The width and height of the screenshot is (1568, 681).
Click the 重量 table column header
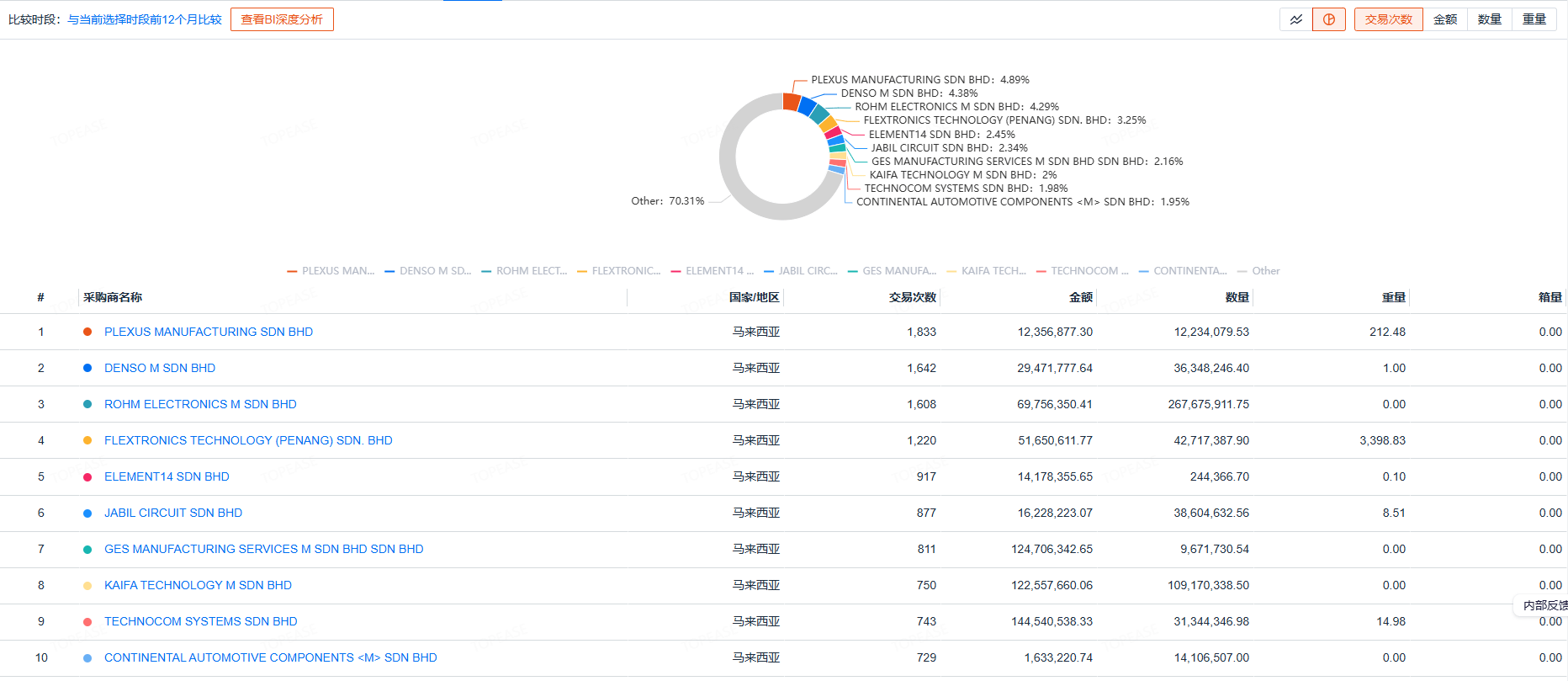1394,297
